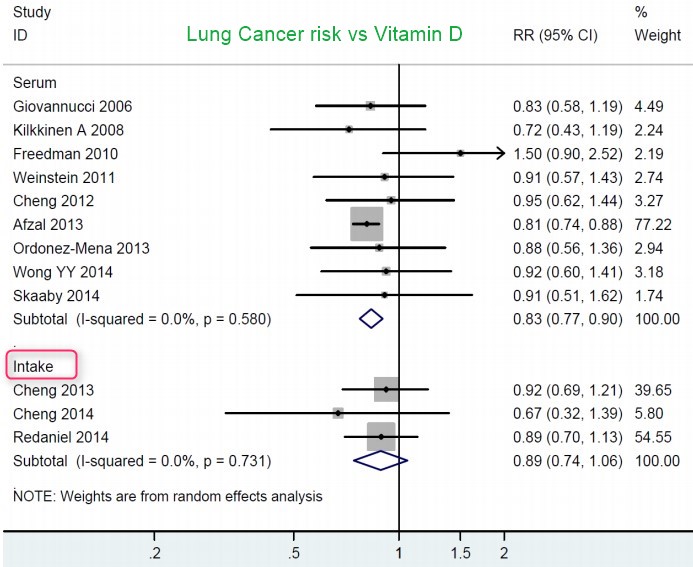
Task: Select the Serum group label
Action: coord(33,83)
